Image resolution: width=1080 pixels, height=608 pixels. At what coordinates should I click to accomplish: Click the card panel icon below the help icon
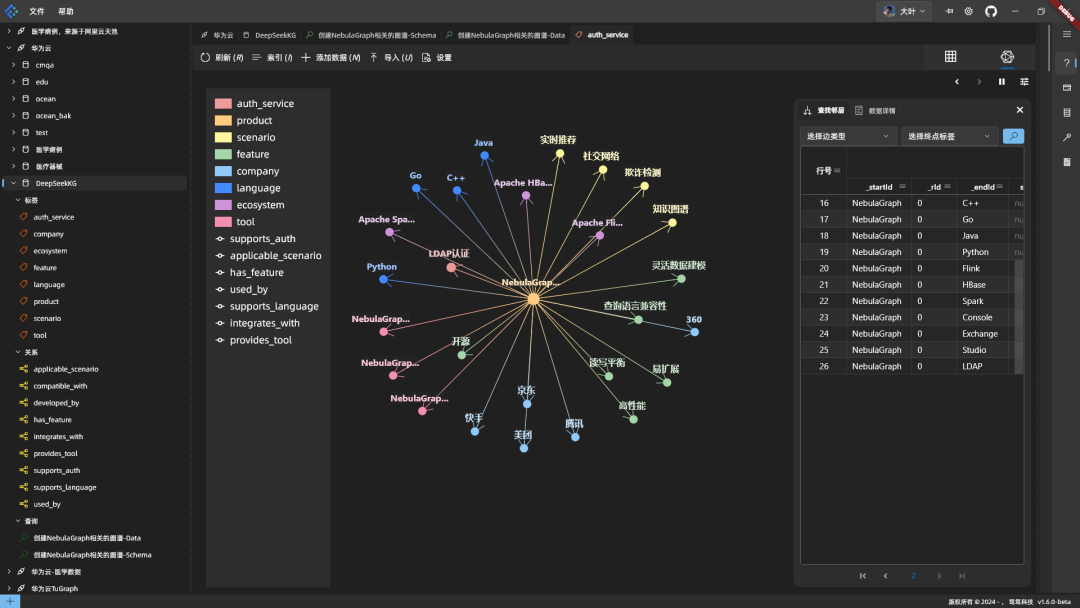point(1066,87)
